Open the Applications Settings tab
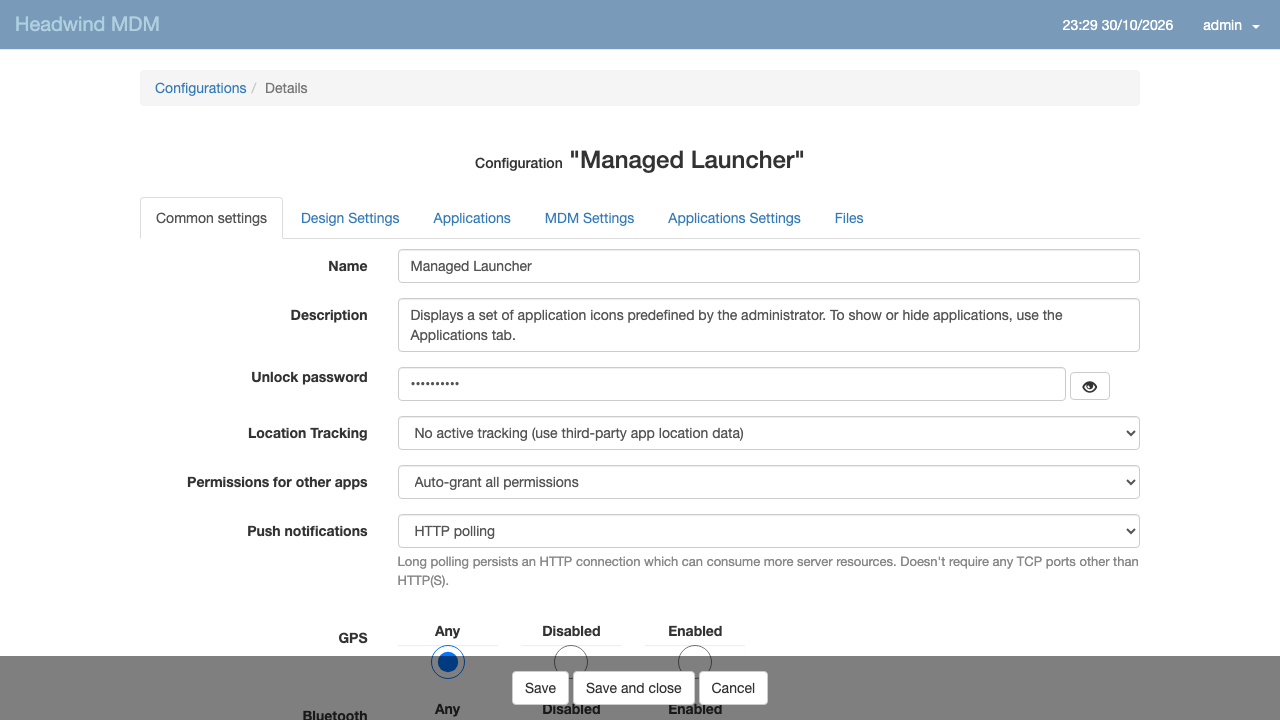The image size is (1280, 720). 734,218
